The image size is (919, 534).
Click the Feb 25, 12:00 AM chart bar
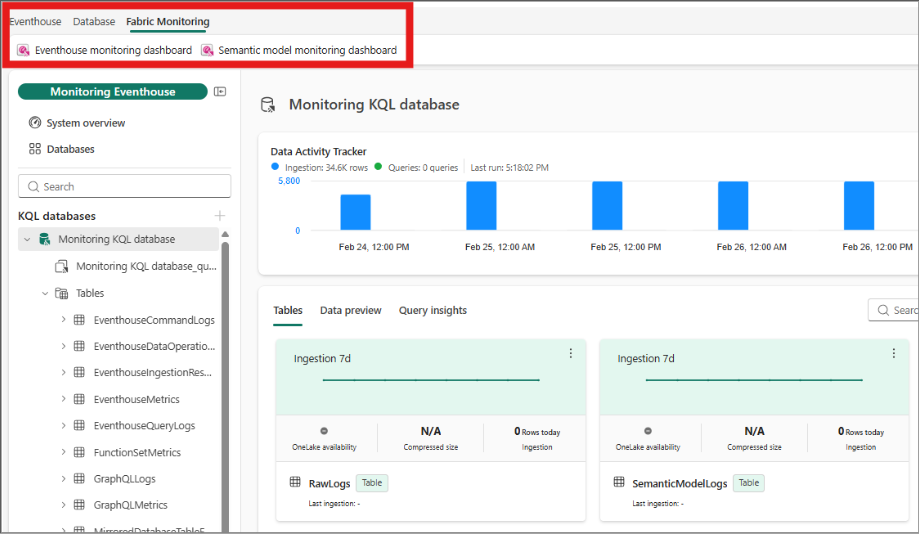click(481, 206)
